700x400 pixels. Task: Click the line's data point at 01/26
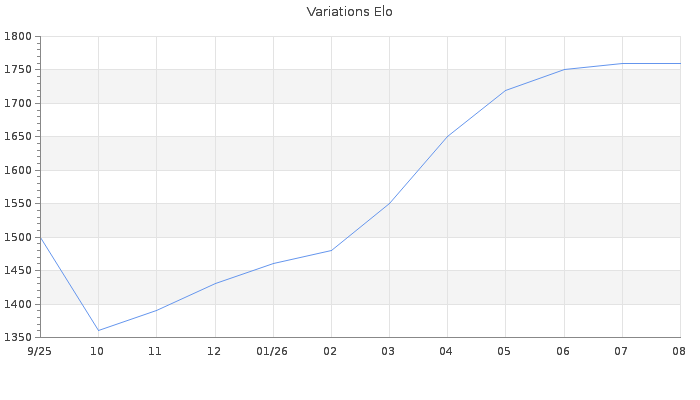pyautogui.click(x=273, y=263)
